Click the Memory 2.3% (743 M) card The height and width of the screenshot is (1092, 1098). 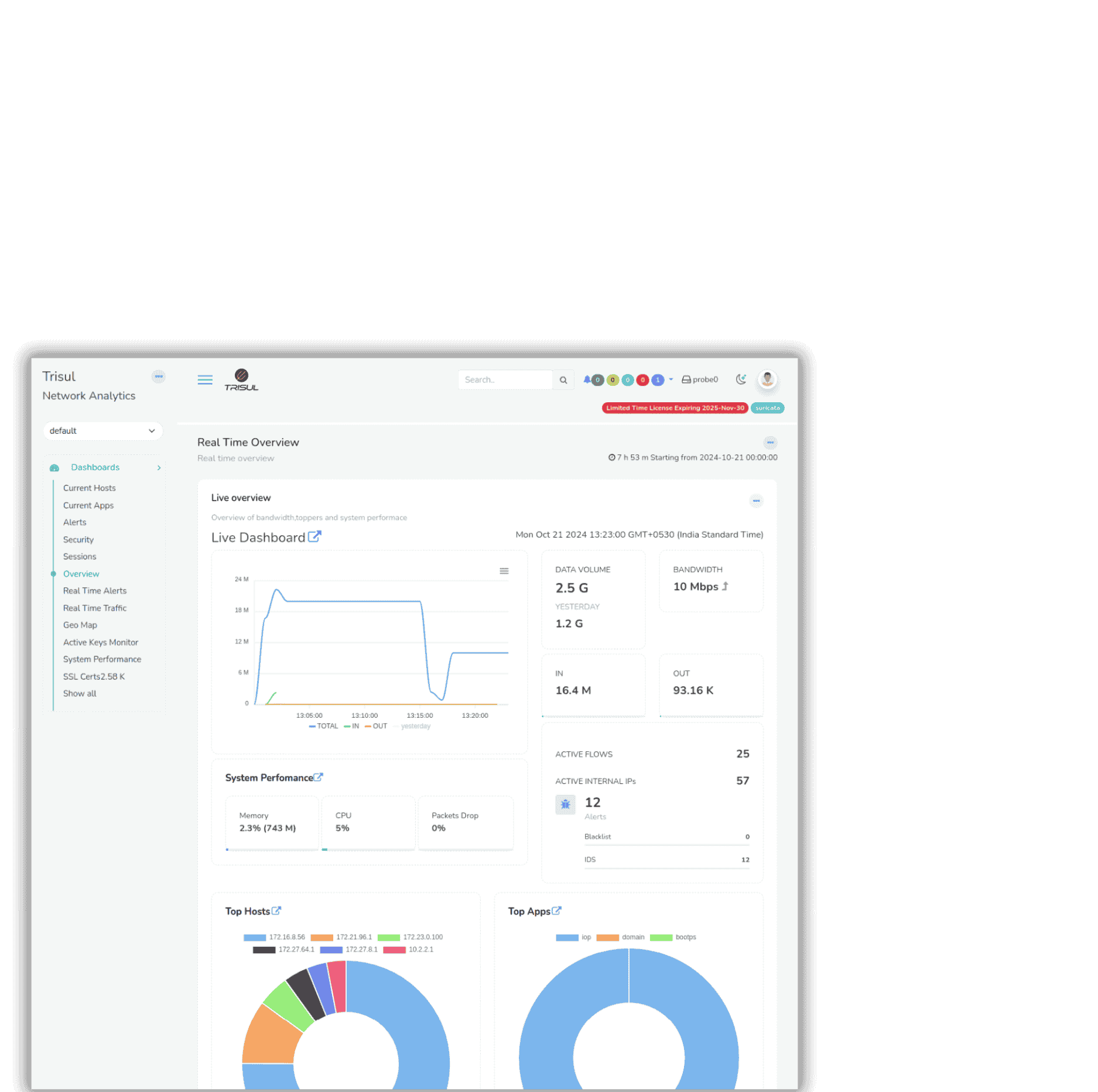(272, 823)
